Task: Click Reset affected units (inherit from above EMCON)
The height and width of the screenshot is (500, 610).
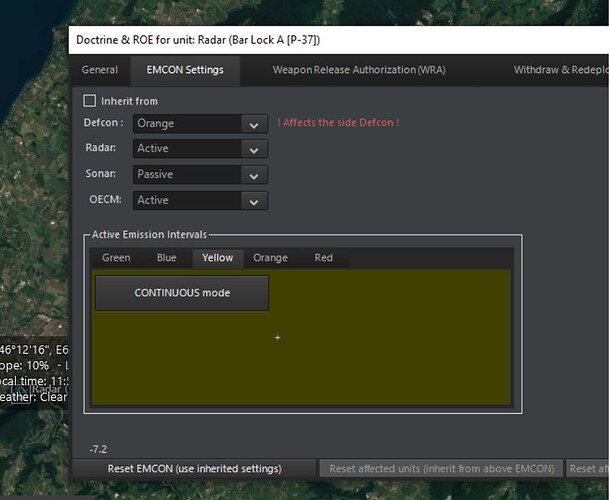Action: (x=442, y=468)
